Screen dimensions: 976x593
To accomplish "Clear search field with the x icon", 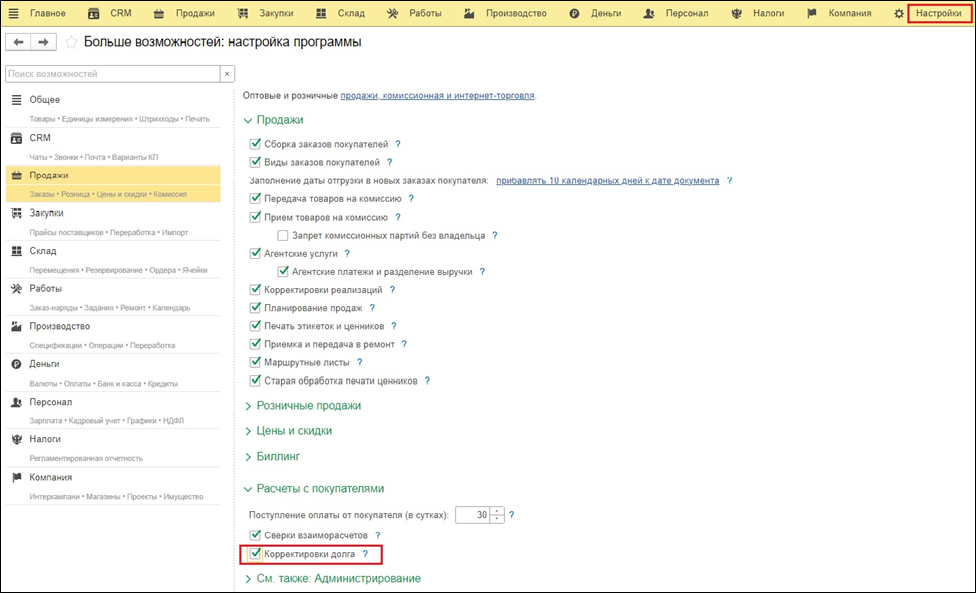I will (x=227, y=74).
